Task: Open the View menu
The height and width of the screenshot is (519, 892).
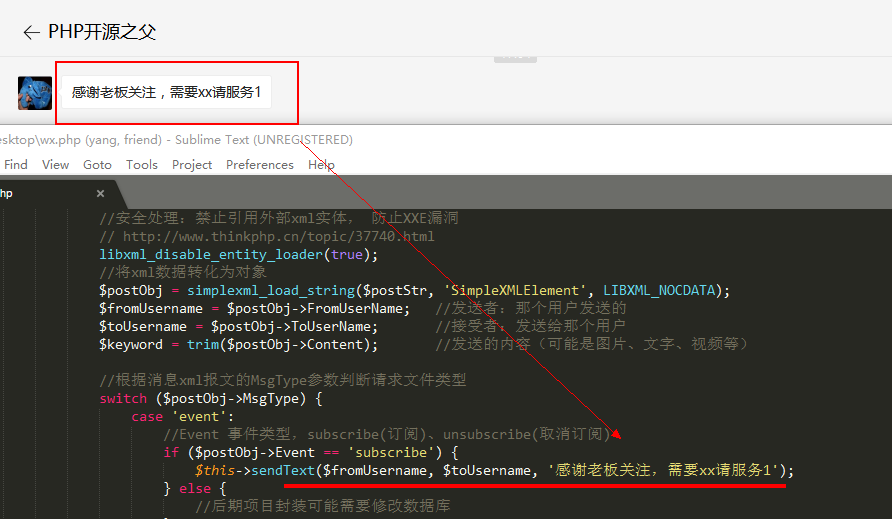Action: point(56,164)
